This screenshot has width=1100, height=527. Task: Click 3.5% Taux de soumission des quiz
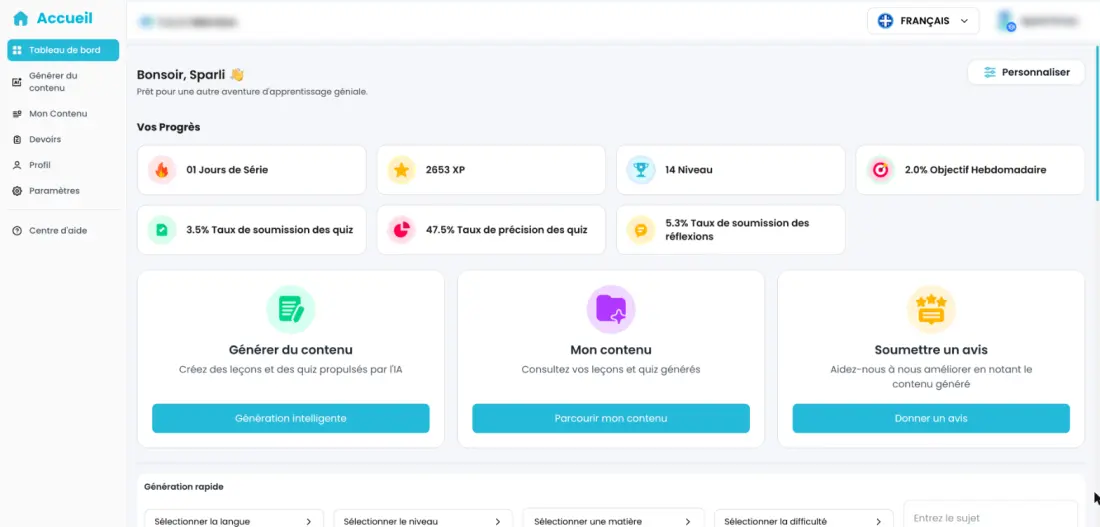tap(269, 230)
